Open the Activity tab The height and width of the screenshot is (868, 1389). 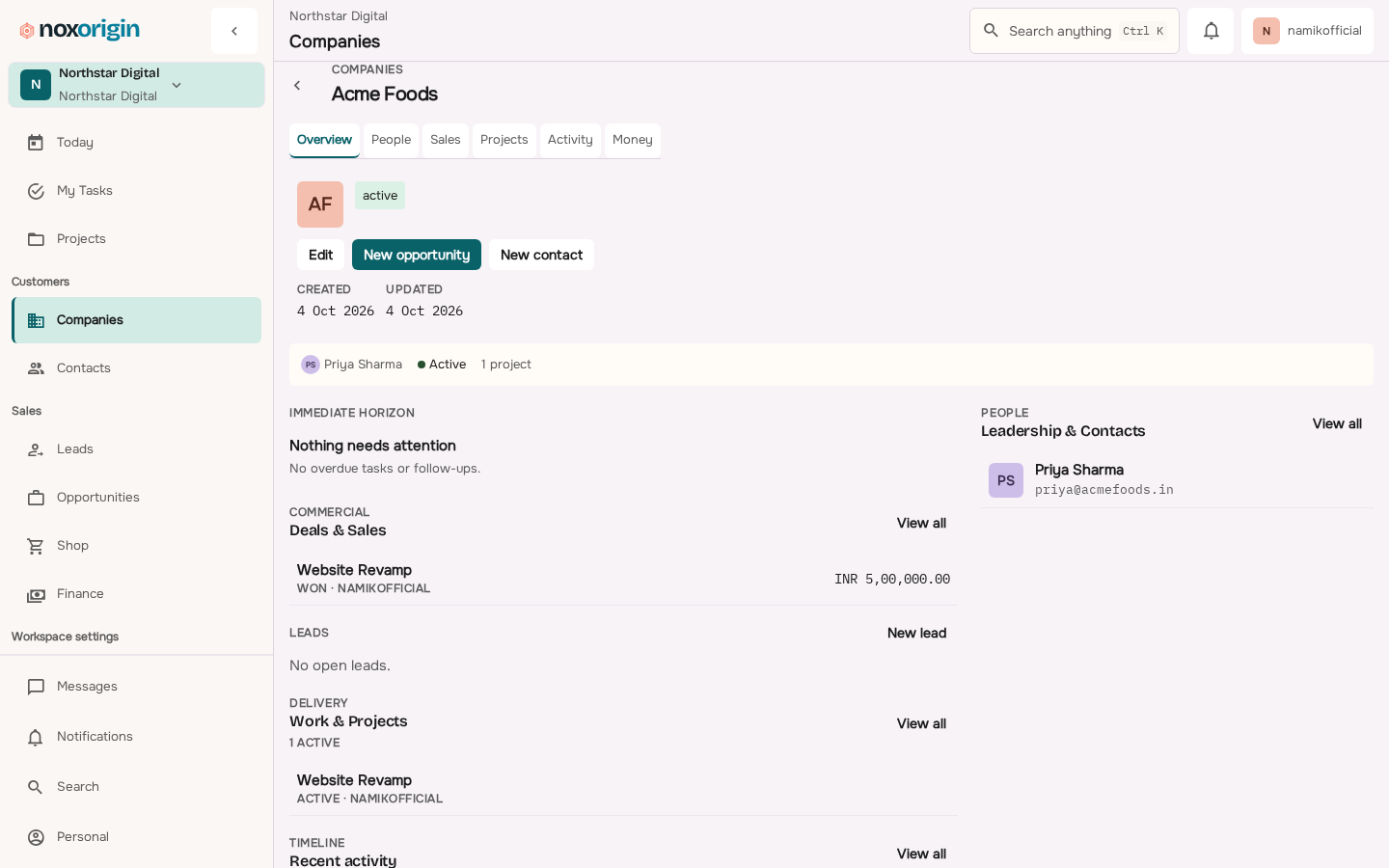click(x=570, y=140)
